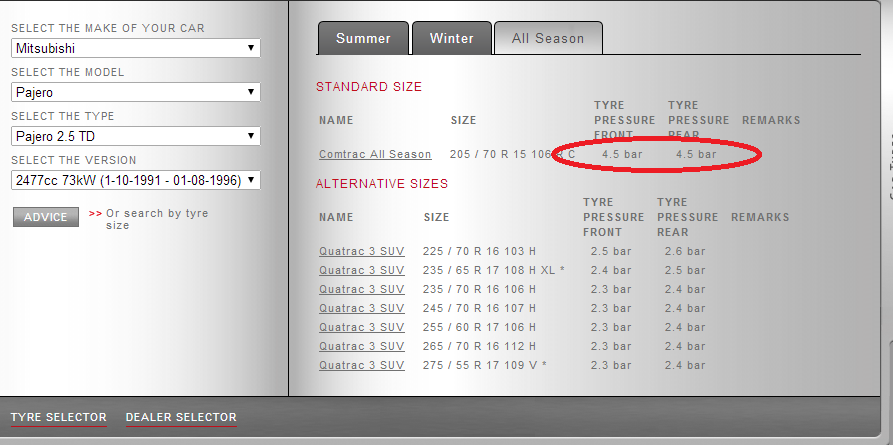Click the STANDARD SIZE heading
This screenshot has height=445, width=893.
(369, 87)
